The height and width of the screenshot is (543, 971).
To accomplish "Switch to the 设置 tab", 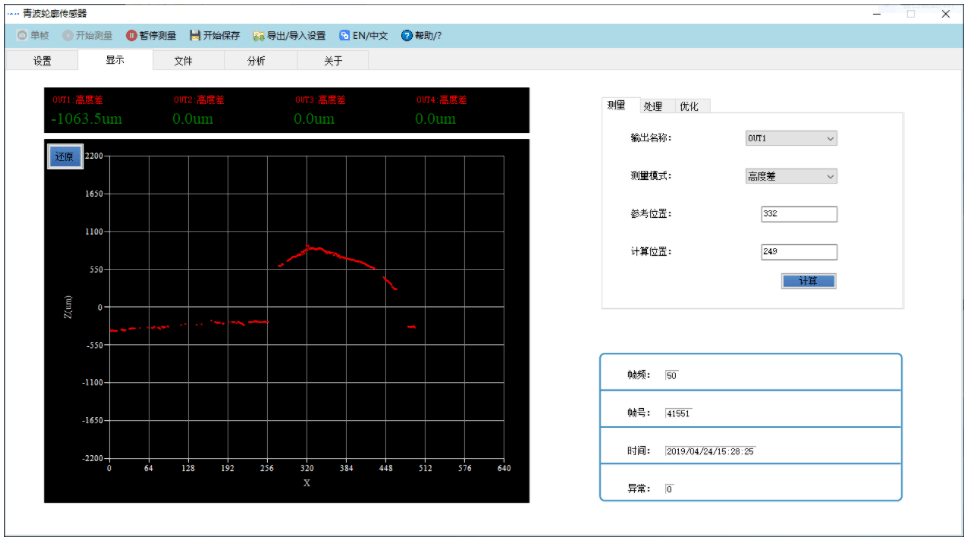I will click(42, 61).
